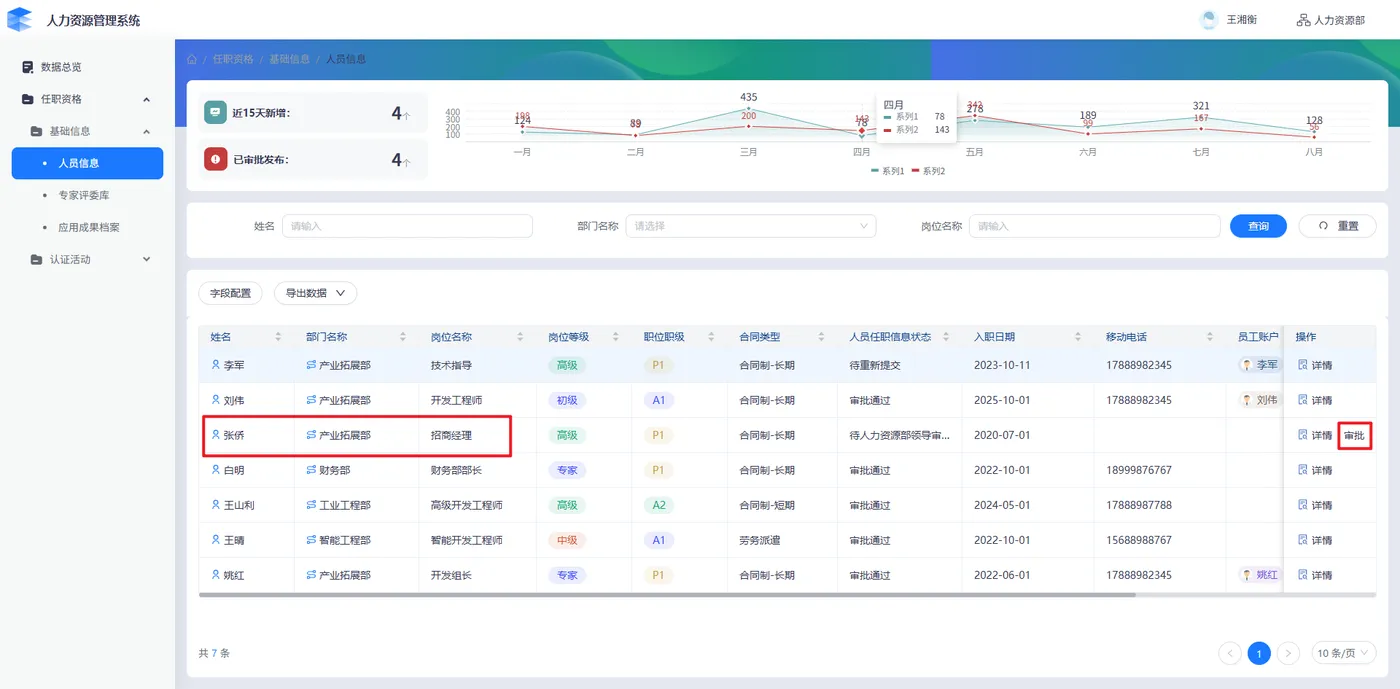Image resolution: width=1400 pixels, height=689 pixels.
Task: Sort by 部门名称 column arrows
Action: (403, 337)
